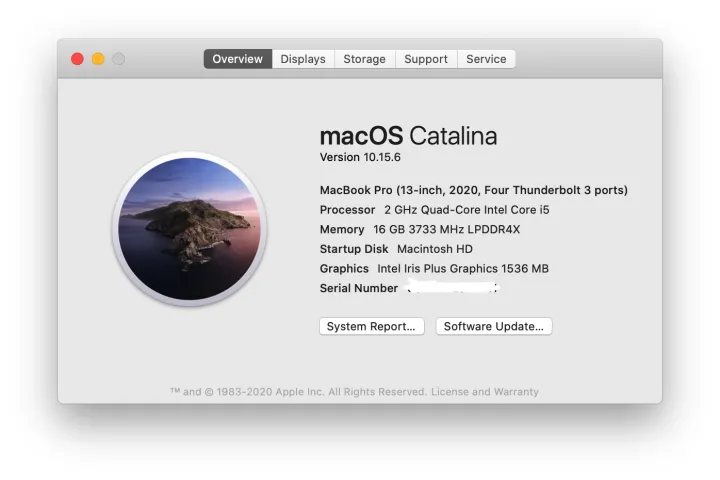Screen dimensions: 720x480
Task: Close the window with the red button
Action: click(x=77, y=59)
